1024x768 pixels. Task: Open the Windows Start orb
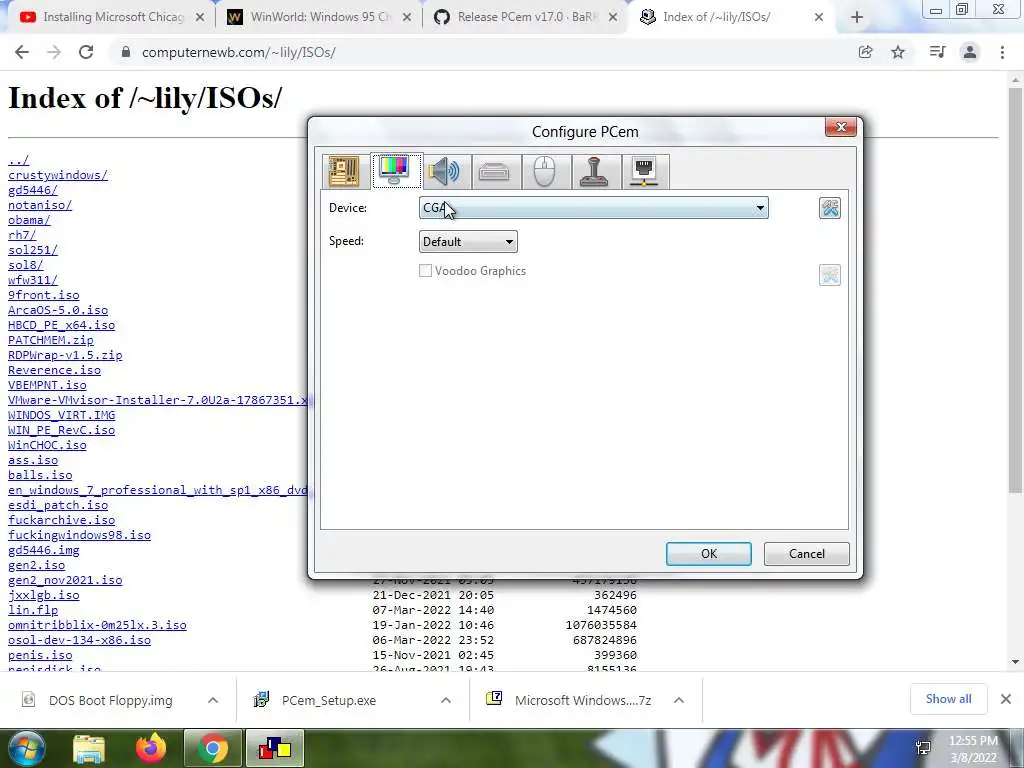(26, 748)
